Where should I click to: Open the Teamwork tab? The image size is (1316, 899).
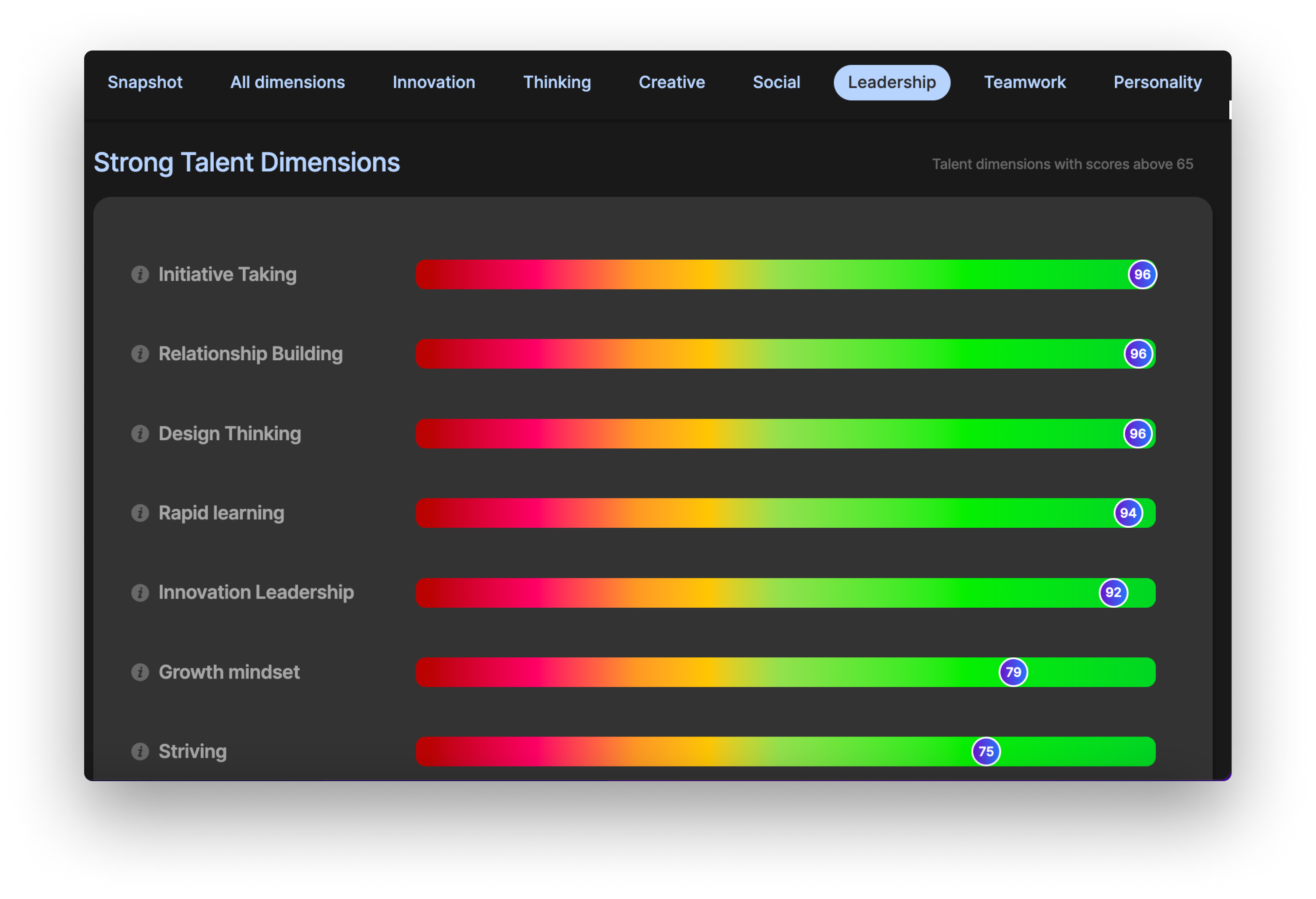click(1024, 82)
